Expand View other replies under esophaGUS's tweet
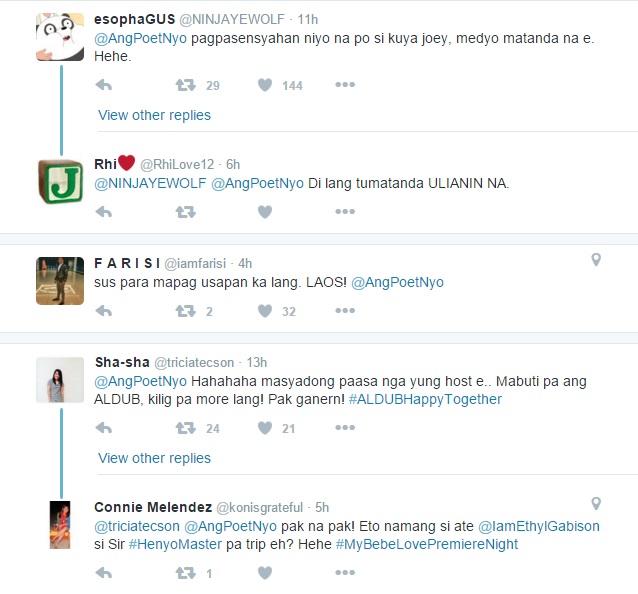The image size is (638, 594). pos(155,115)
